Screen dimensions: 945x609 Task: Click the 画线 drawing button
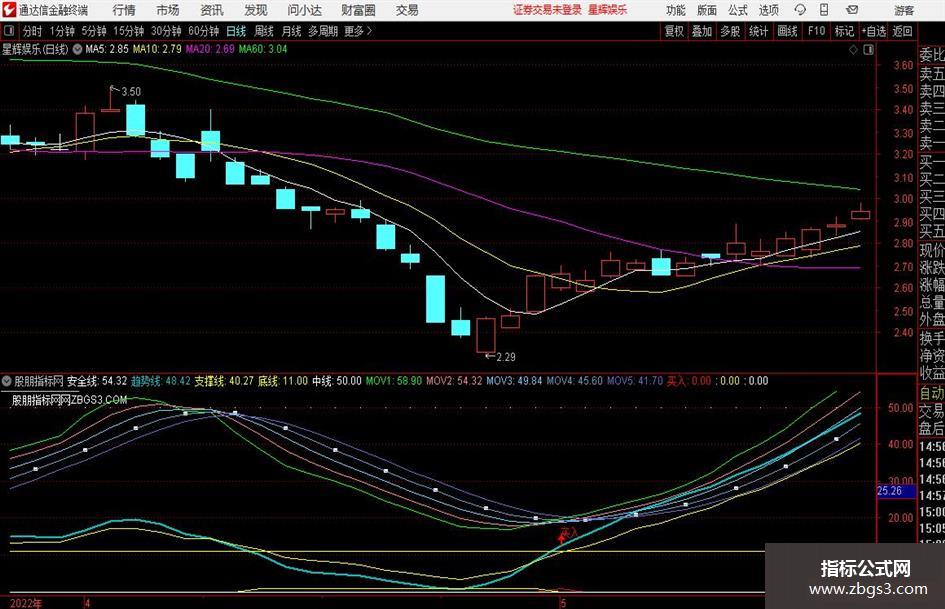787,31
